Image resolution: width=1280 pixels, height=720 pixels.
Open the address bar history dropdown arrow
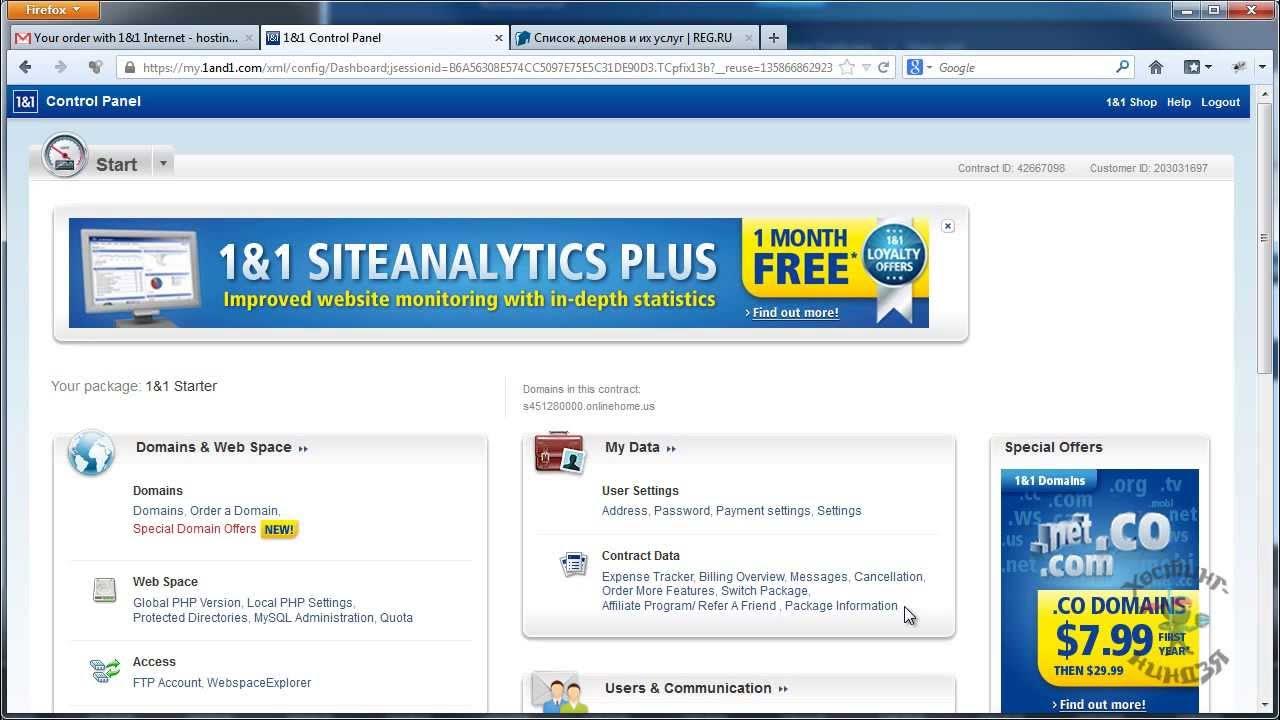pos(866,68)
